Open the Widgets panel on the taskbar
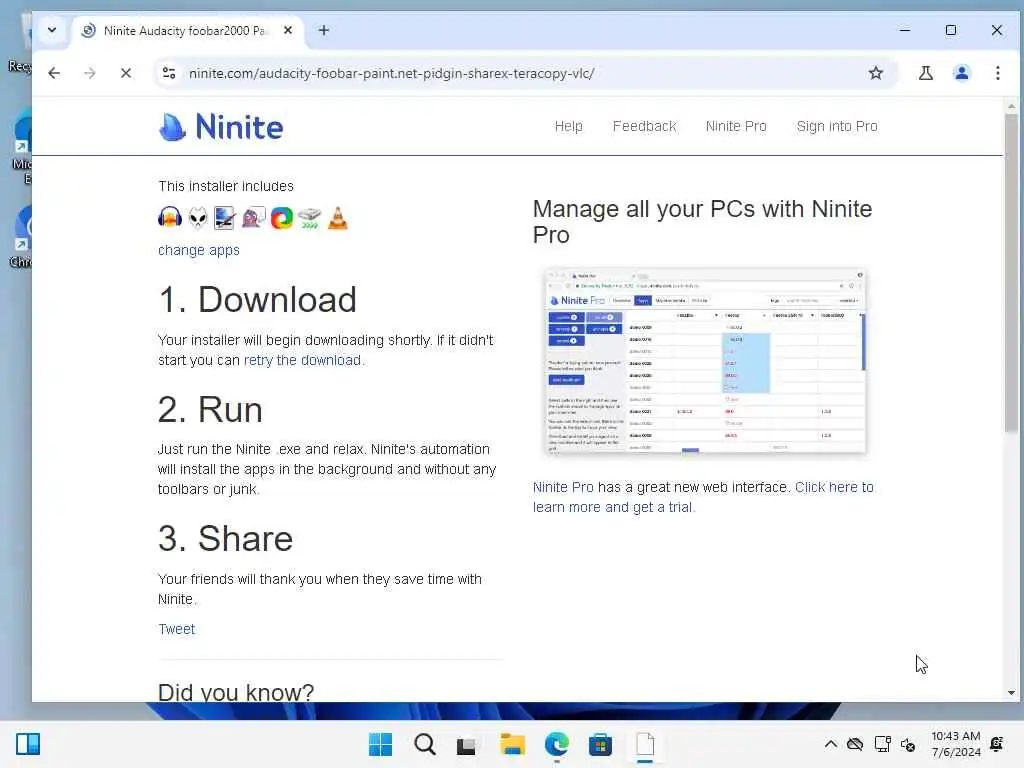The height and width of the screenshot is (768, 1024). (28, 744)
